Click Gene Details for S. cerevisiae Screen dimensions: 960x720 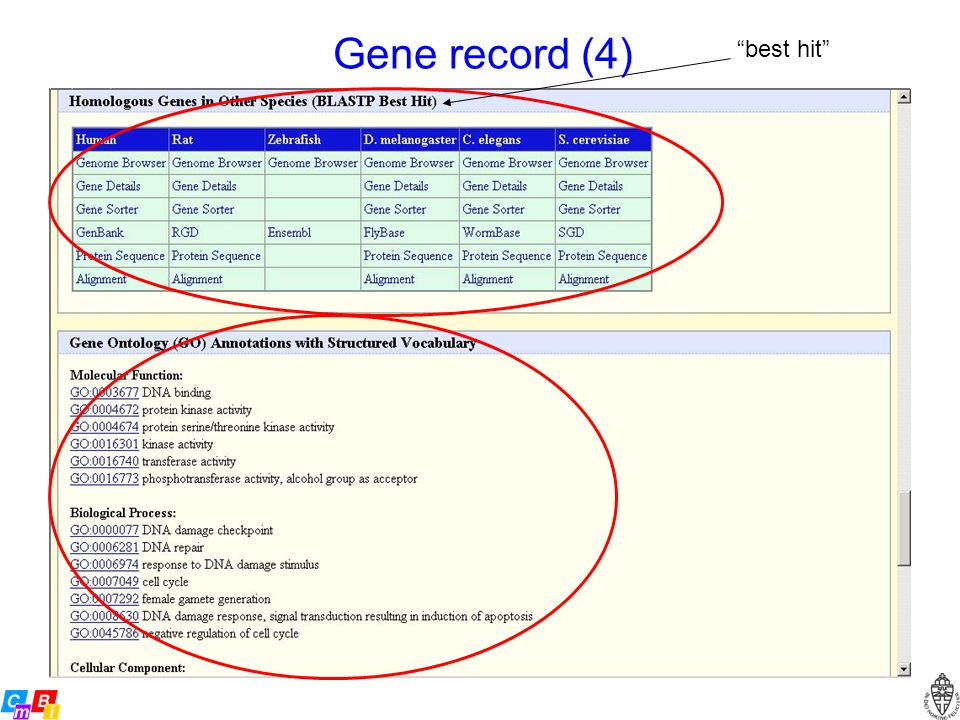(590, 186)
